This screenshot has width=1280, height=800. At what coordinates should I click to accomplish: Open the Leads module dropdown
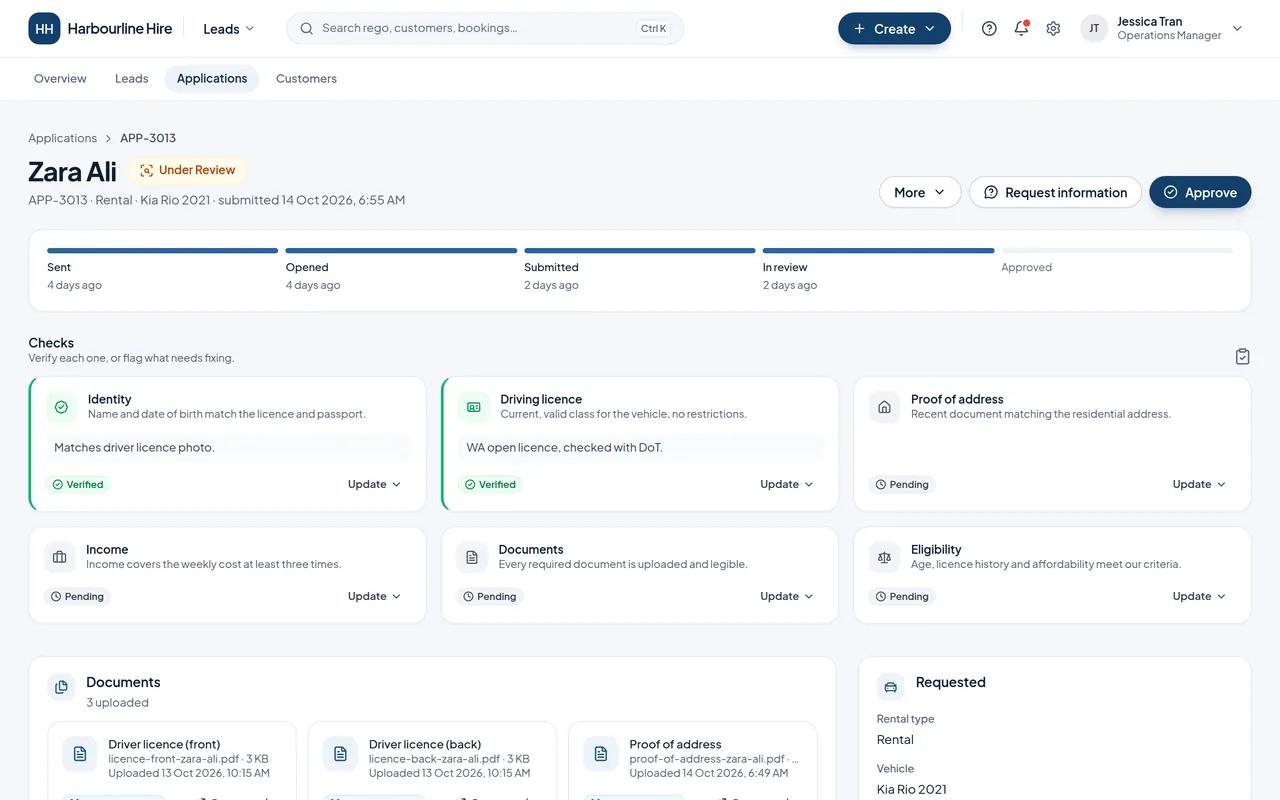229,29
